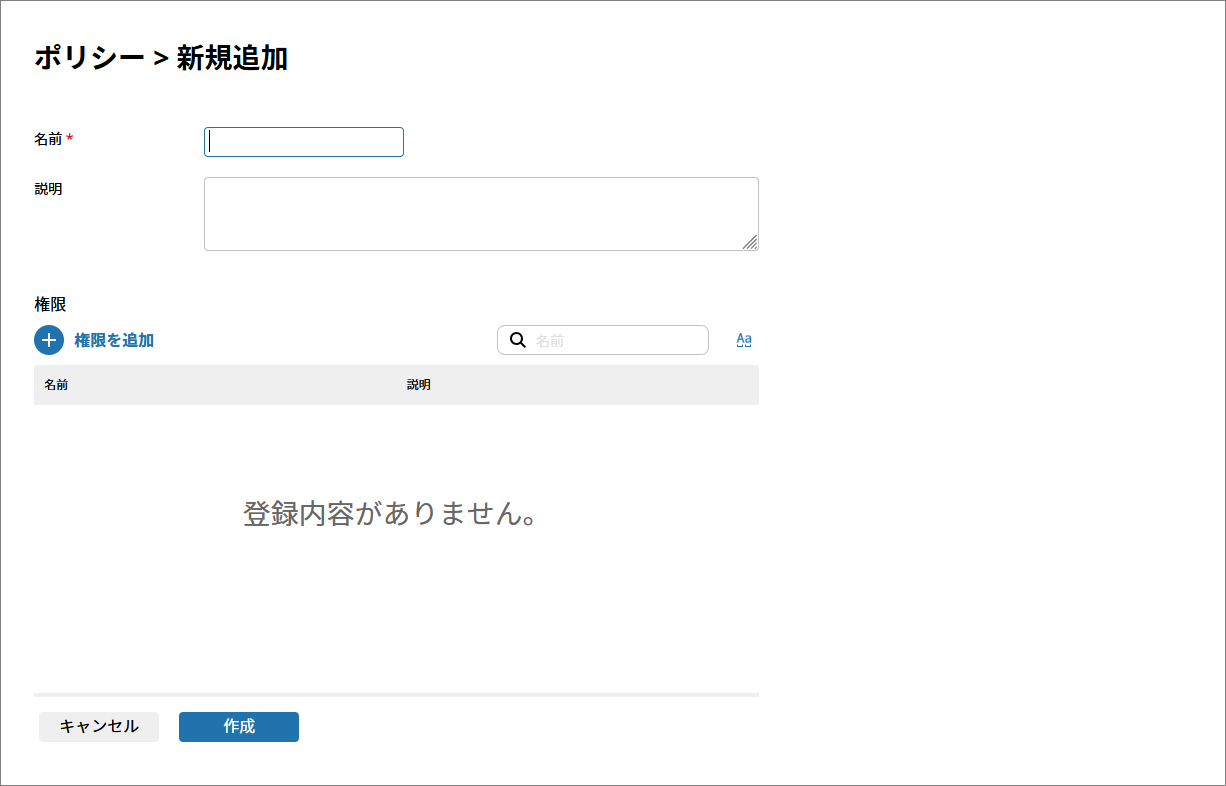Image resolution: width=1226 pixels, height=786 pixels.
Task: Click inside the 説明 description textarea
Action: coord(480,213)
